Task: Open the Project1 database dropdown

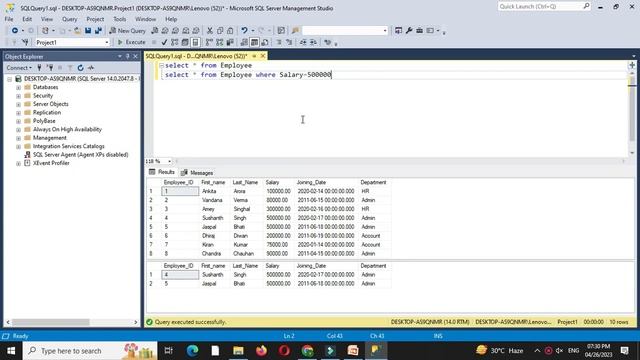Action: tap(107, 42)
